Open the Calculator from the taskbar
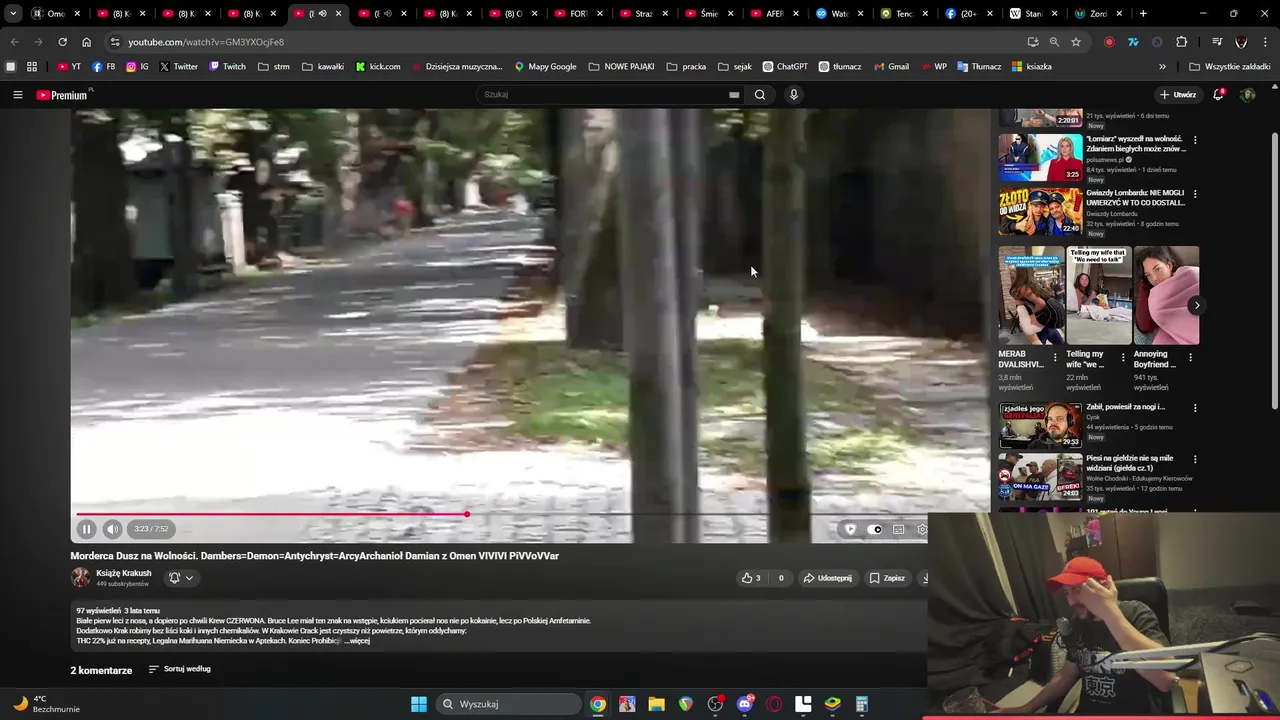 tap(862, 704)
